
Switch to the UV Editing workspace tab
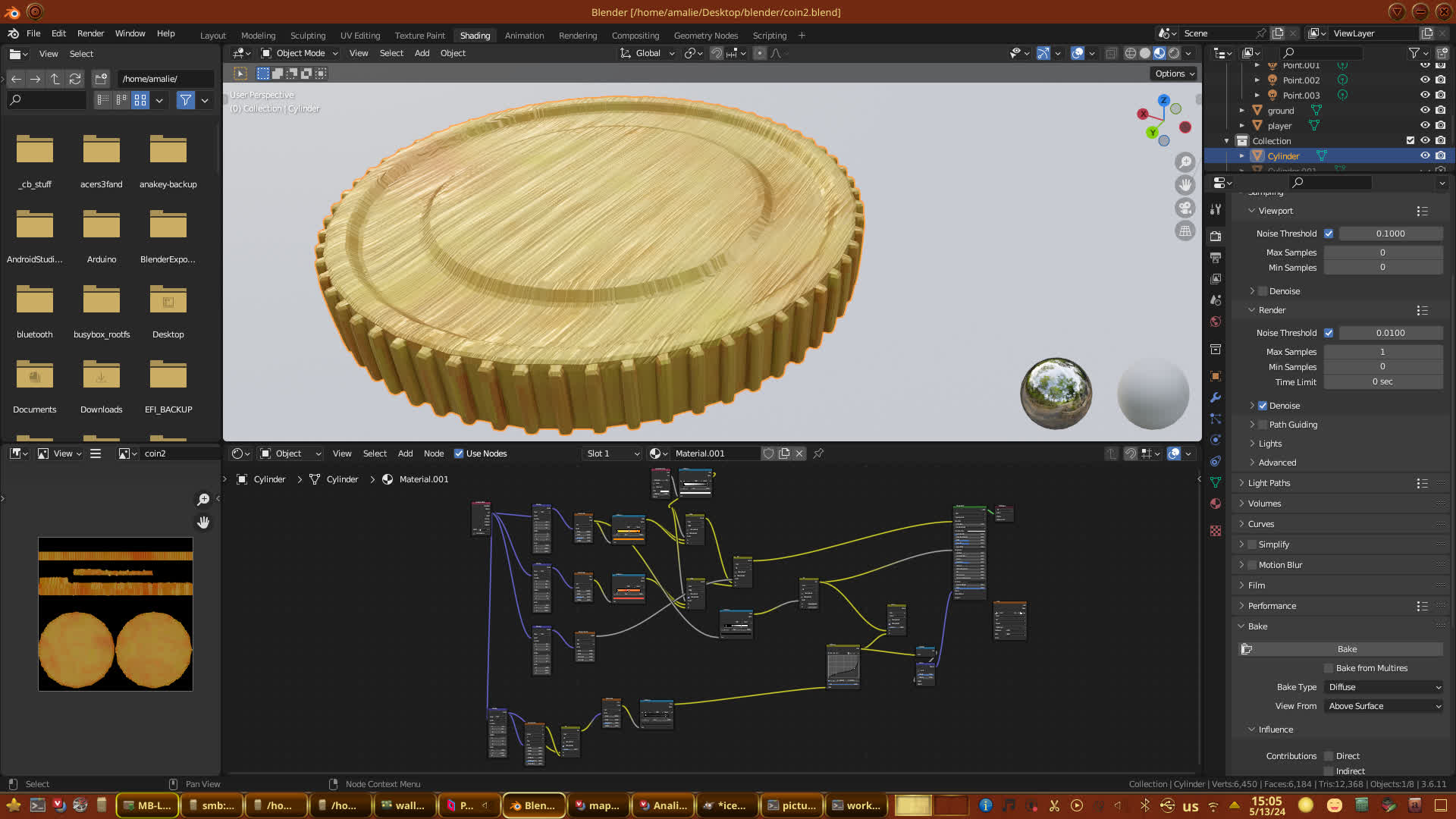[360, 36]
